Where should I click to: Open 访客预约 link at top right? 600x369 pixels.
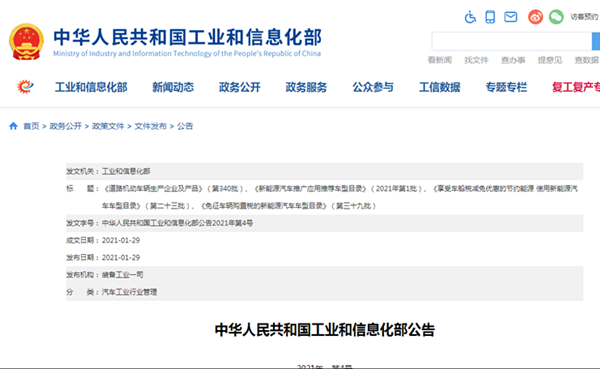coord(584,17)
